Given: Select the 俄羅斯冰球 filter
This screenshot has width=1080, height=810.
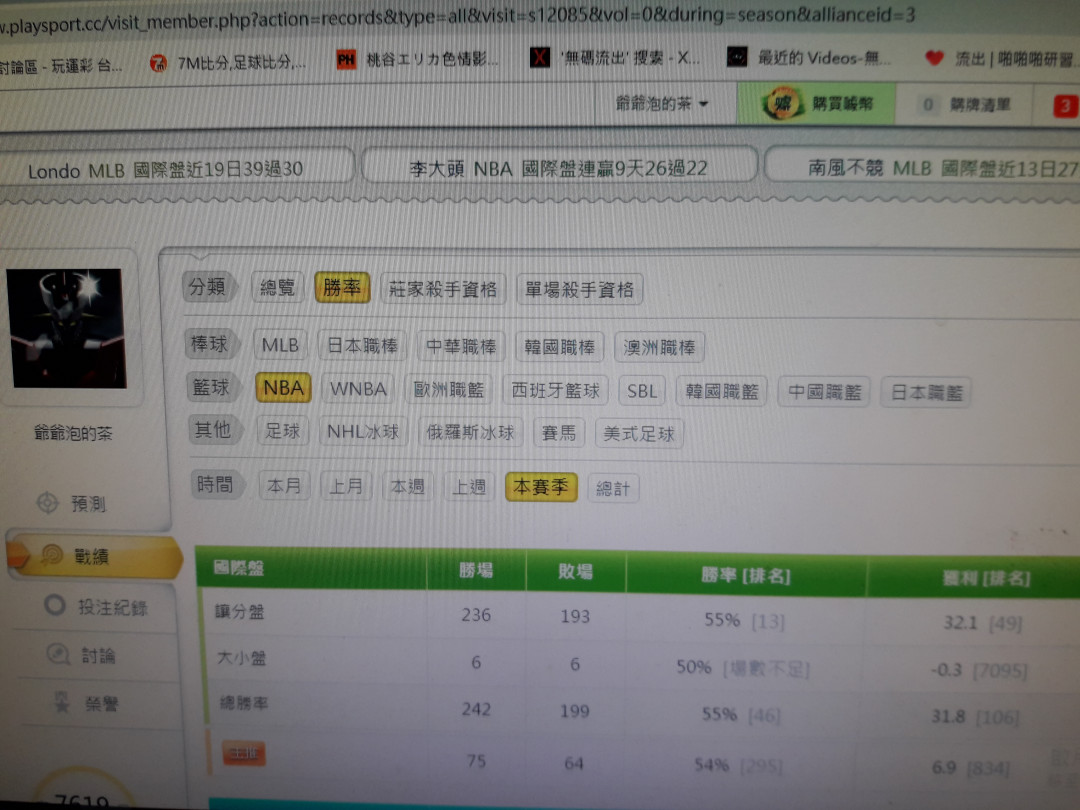Looking at the screenshot, I should pos(470,433).
